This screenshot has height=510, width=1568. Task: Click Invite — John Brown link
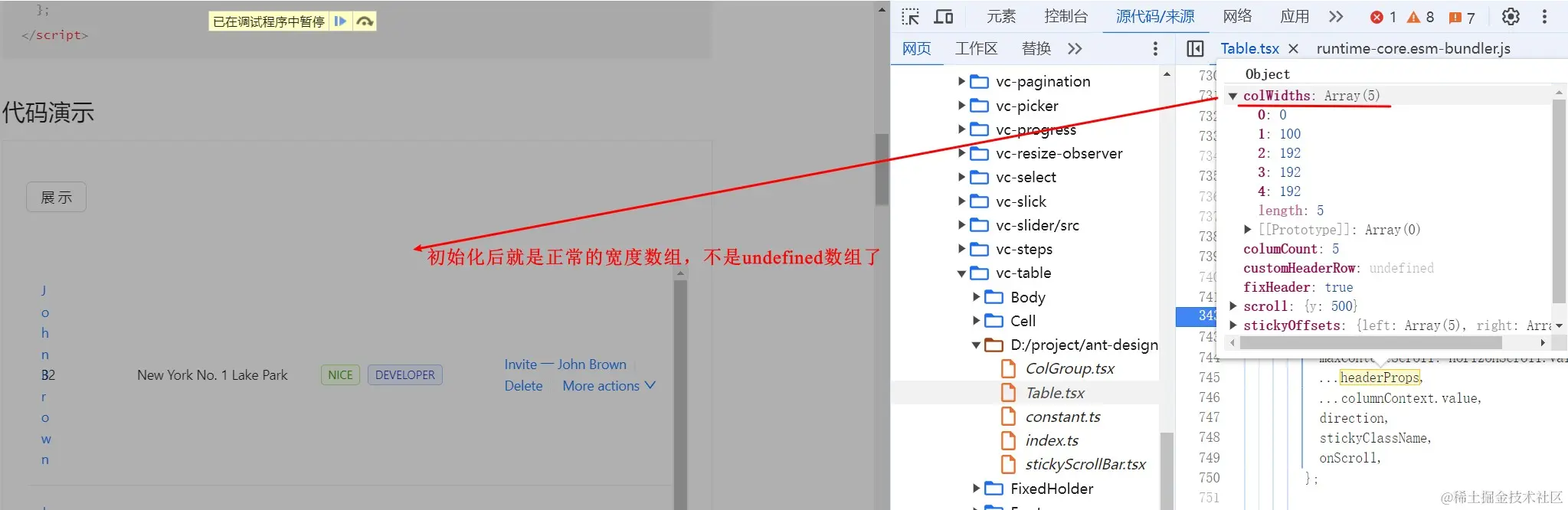pos(565,365)
